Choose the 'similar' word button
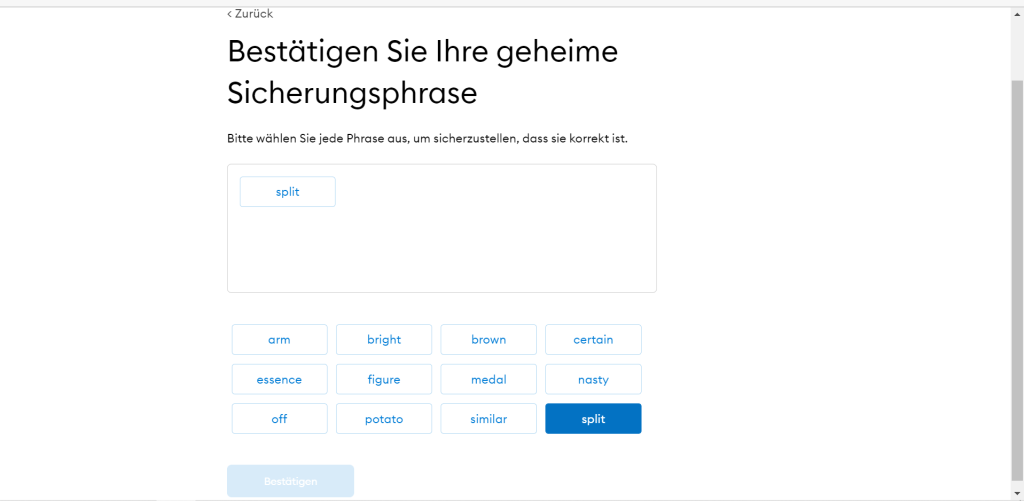The height and width of the screenshot is (501, 1024). point(488,419)
